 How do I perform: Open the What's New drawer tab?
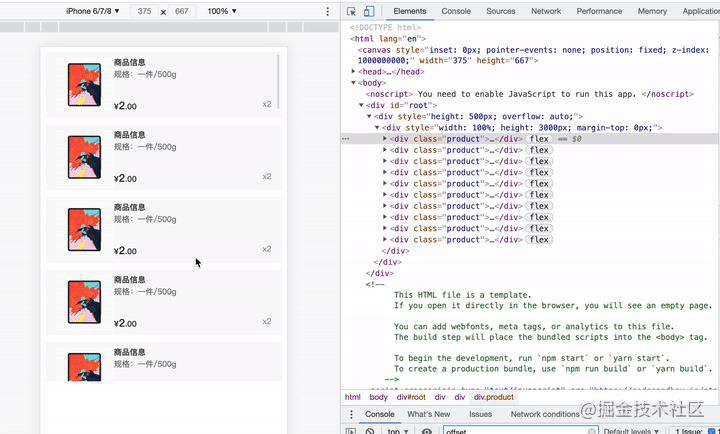point(429,414)
